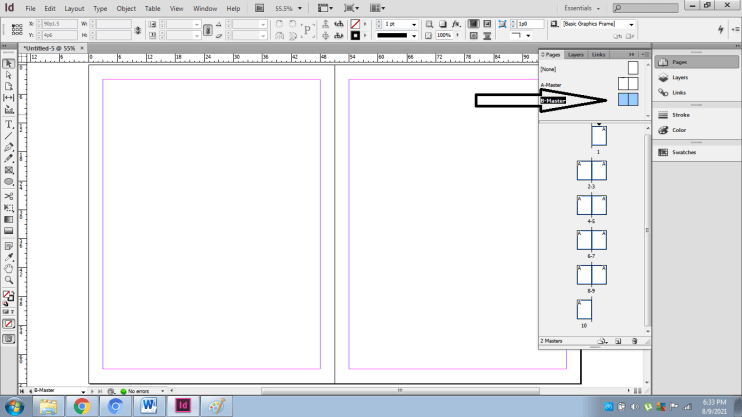Open the Swatches panel button in dock
The height and width of the screenshot is (417, 742).
pyautogui.click(x=697, y=152)
